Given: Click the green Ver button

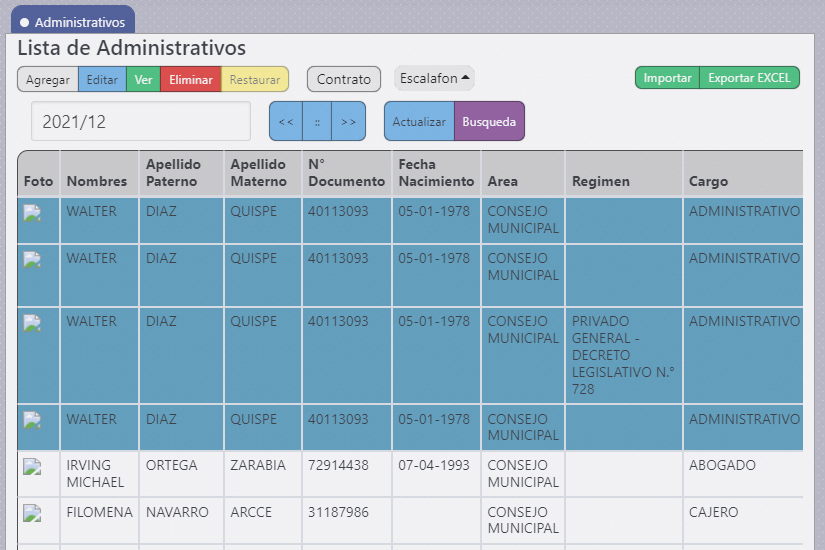Looking at the screenshot, I should point(143,80).
